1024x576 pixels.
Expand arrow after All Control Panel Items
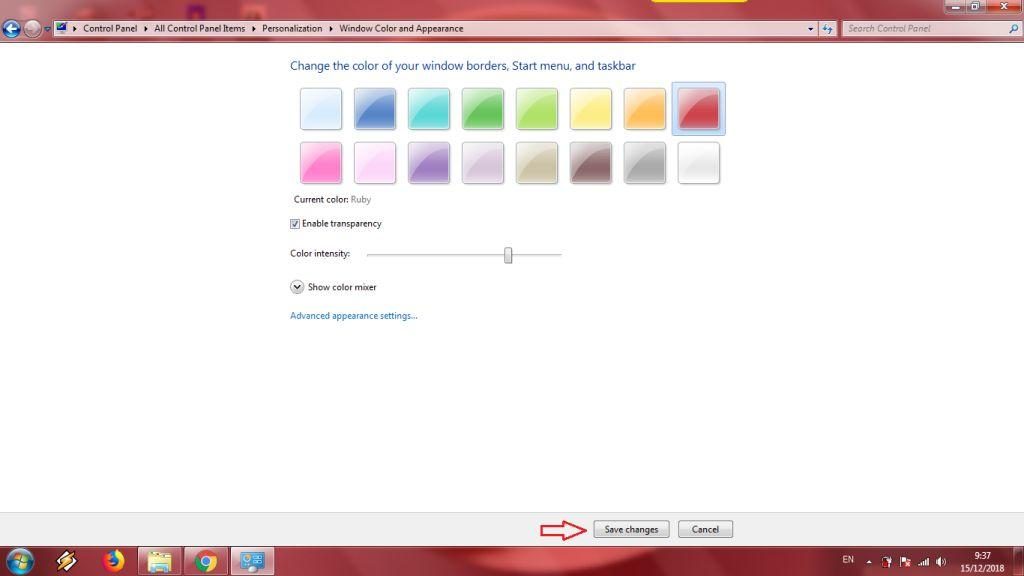click(253, 29)
